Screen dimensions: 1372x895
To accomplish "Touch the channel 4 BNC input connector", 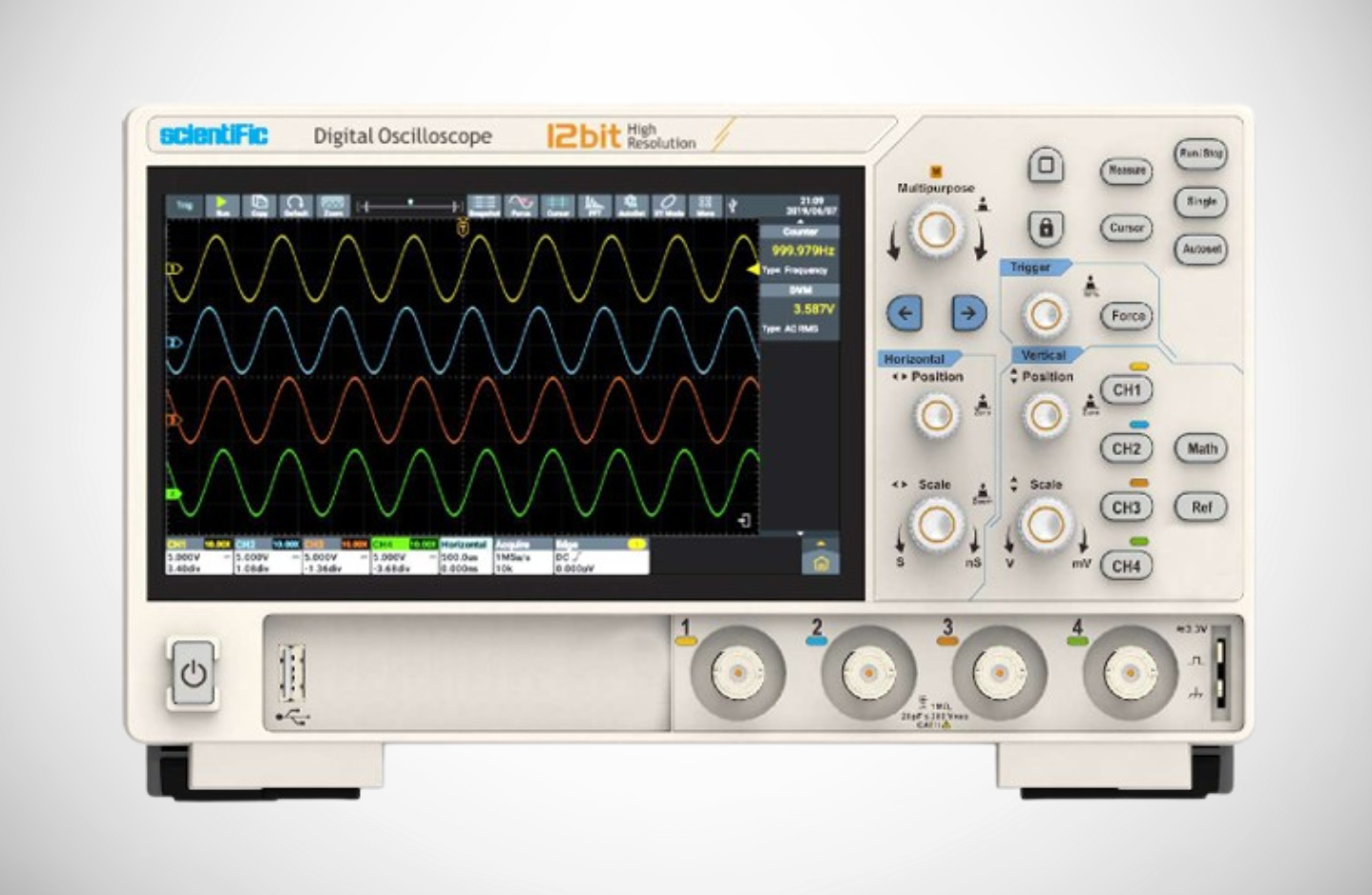I will click(1131, 675).
